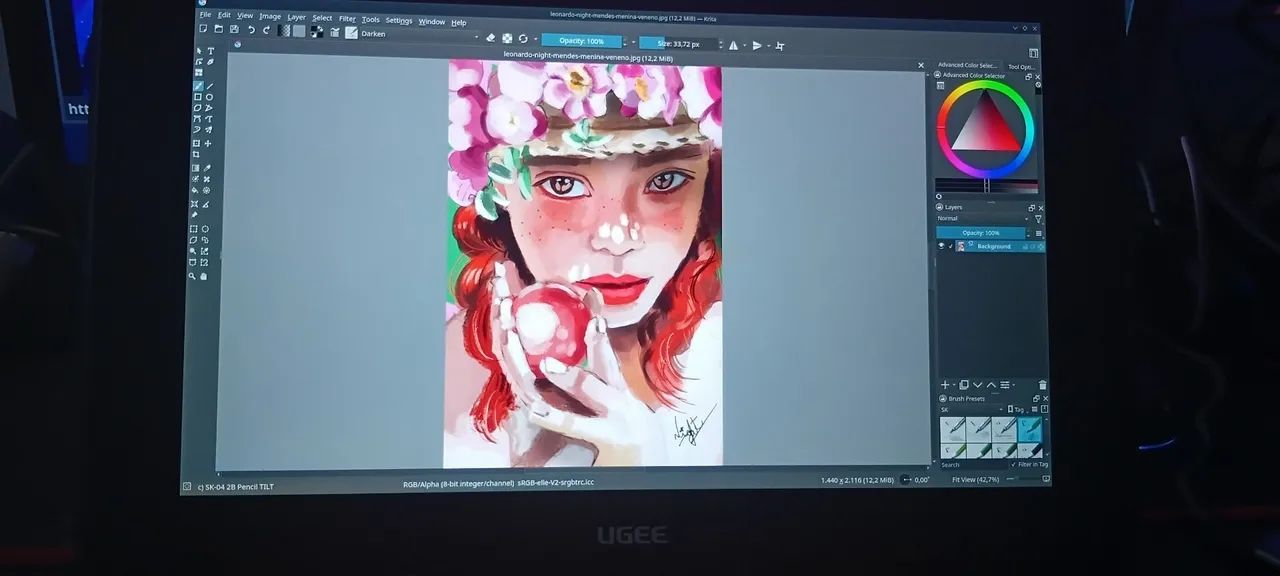Delete the layer with trash icon
The height and width of the screenshot is (576, 1280).
point(1043,385)
